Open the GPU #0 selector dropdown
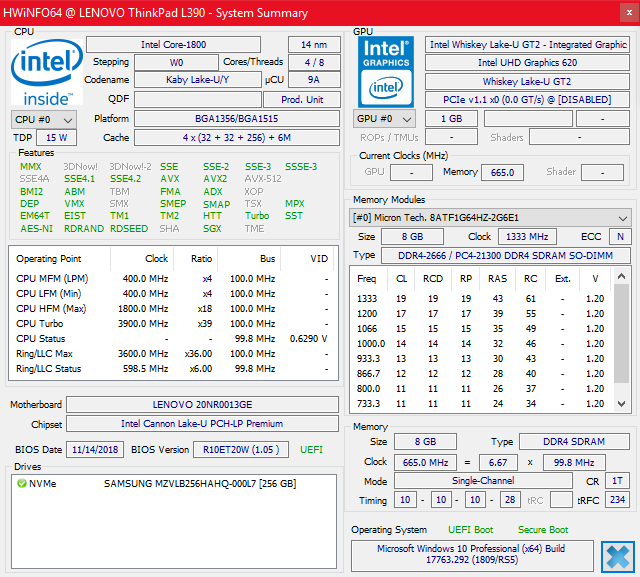This screenshot has width=640, height=577. 384,119
